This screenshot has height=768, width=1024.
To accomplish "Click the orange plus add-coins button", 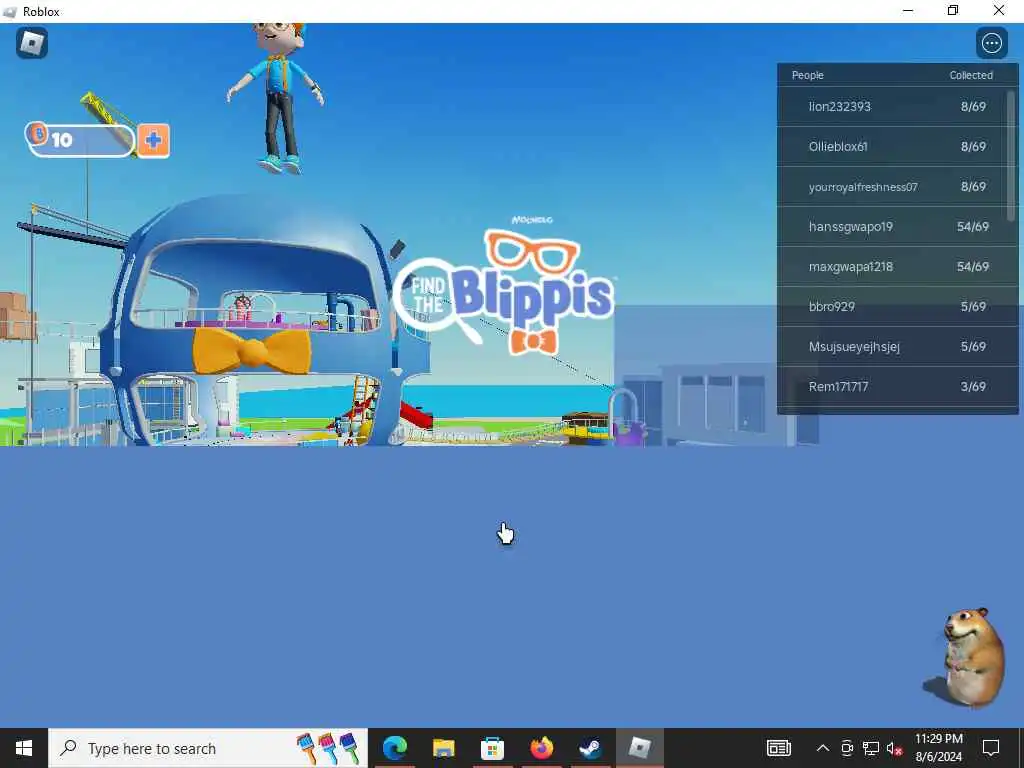I will coord(153,140).
